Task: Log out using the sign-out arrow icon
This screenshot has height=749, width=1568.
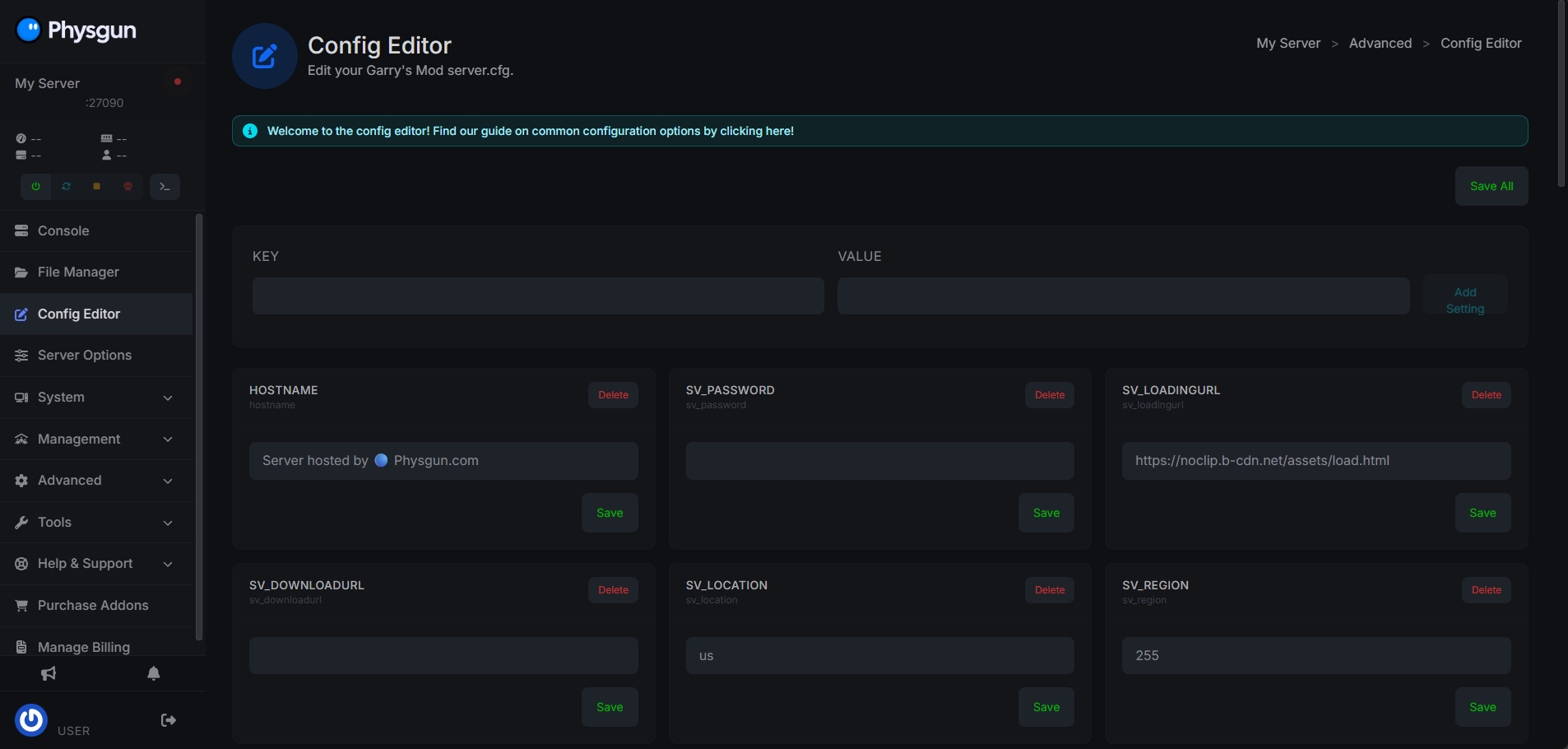Action: [169, 720]
